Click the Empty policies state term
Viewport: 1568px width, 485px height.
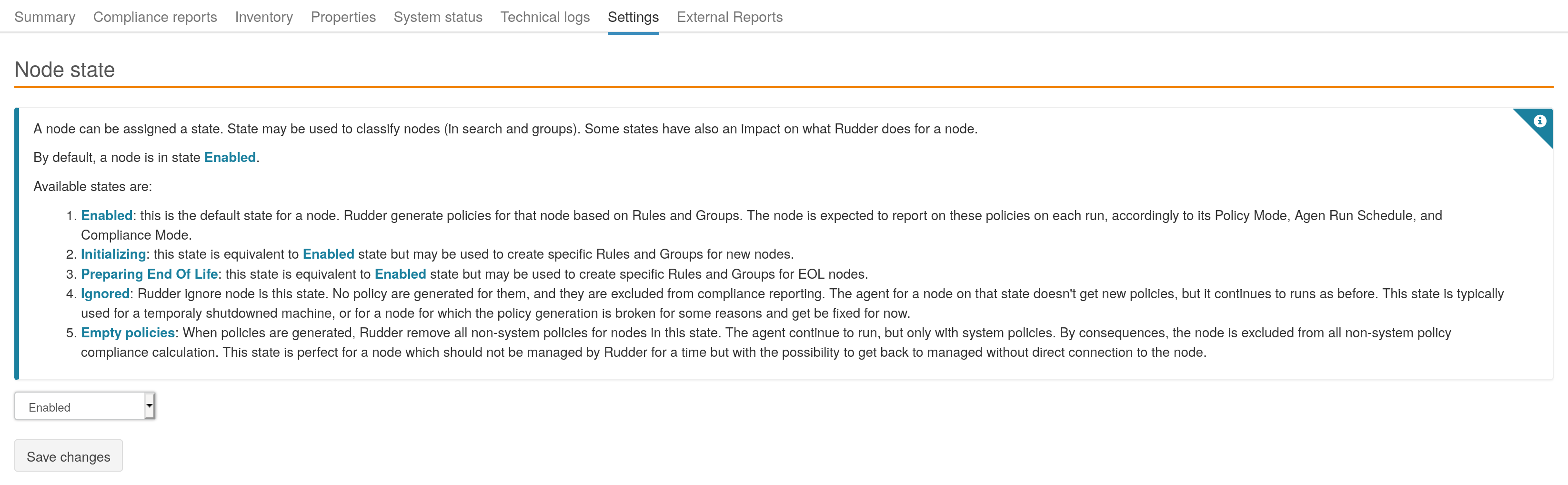point(128,333)
